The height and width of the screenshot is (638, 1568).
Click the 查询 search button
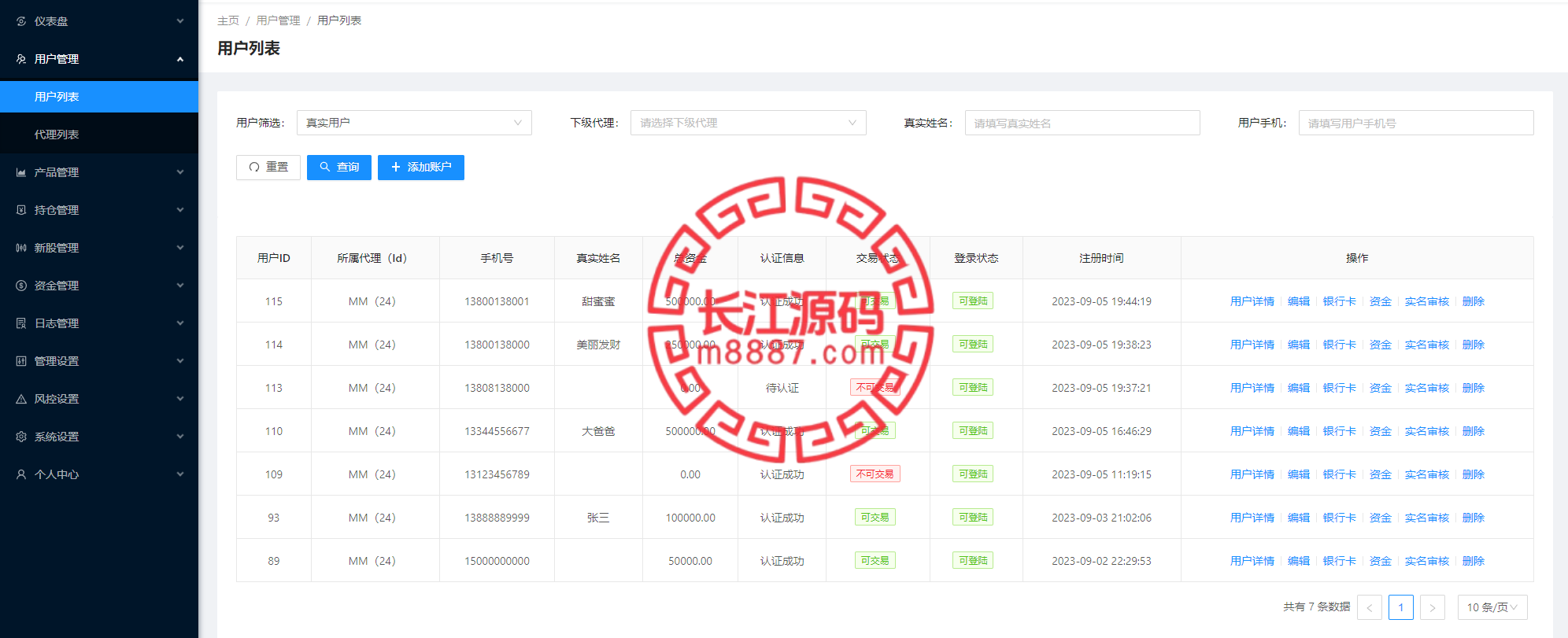[339, 168]
